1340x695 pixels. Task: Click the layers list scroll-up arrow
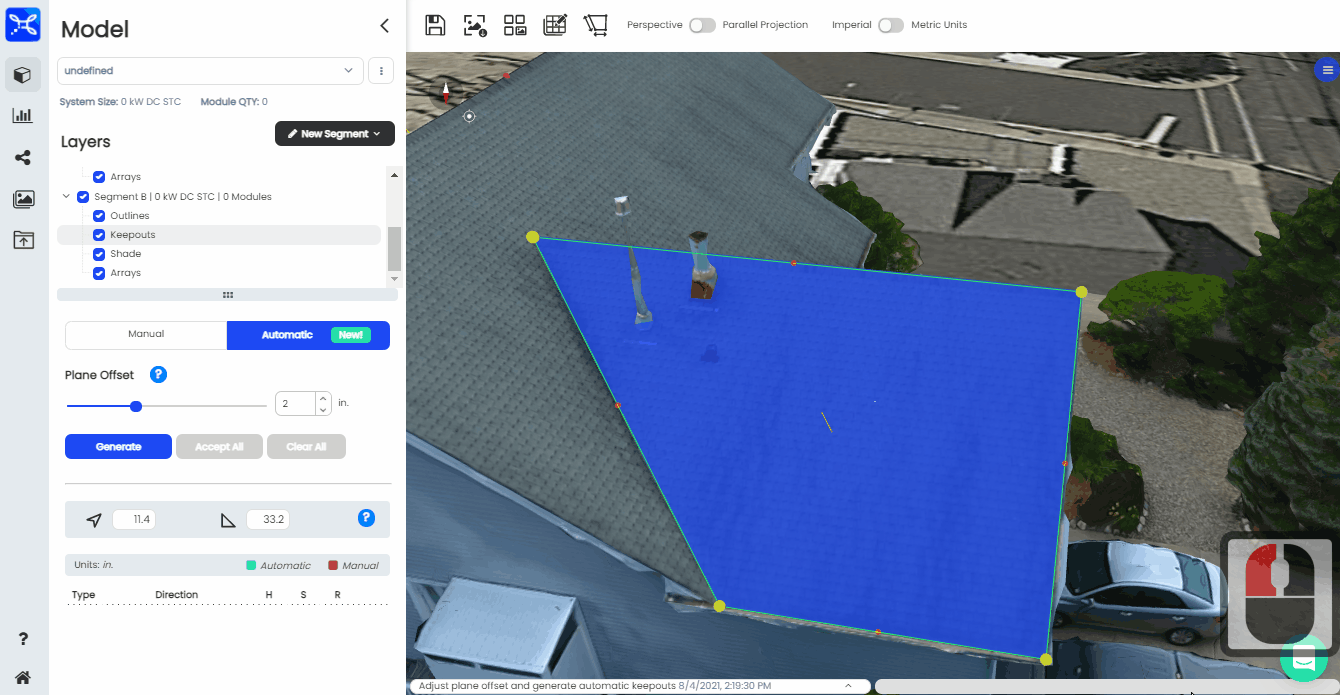click(x=394, y=175)
